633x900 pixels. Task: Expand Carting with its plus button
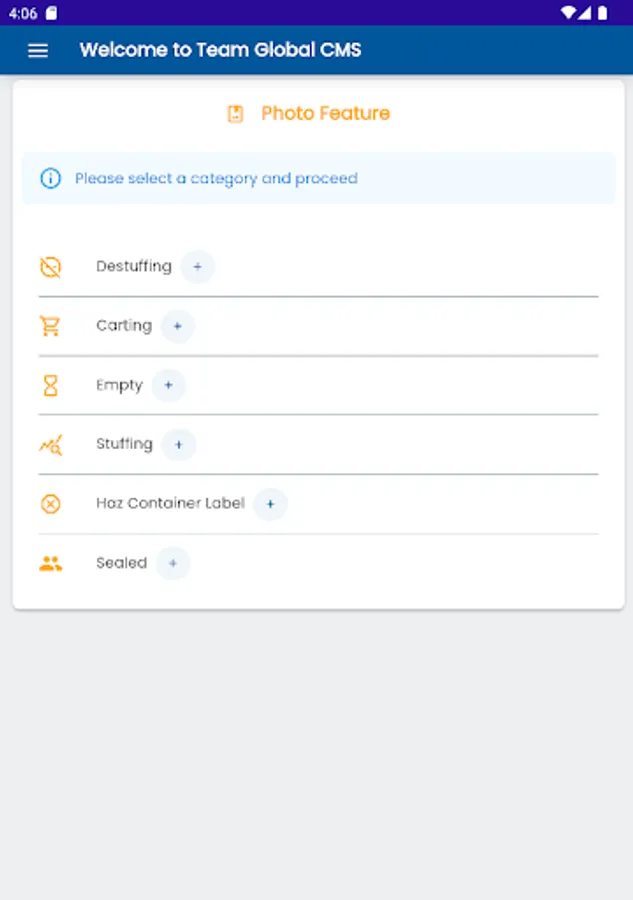pos(177,326)
